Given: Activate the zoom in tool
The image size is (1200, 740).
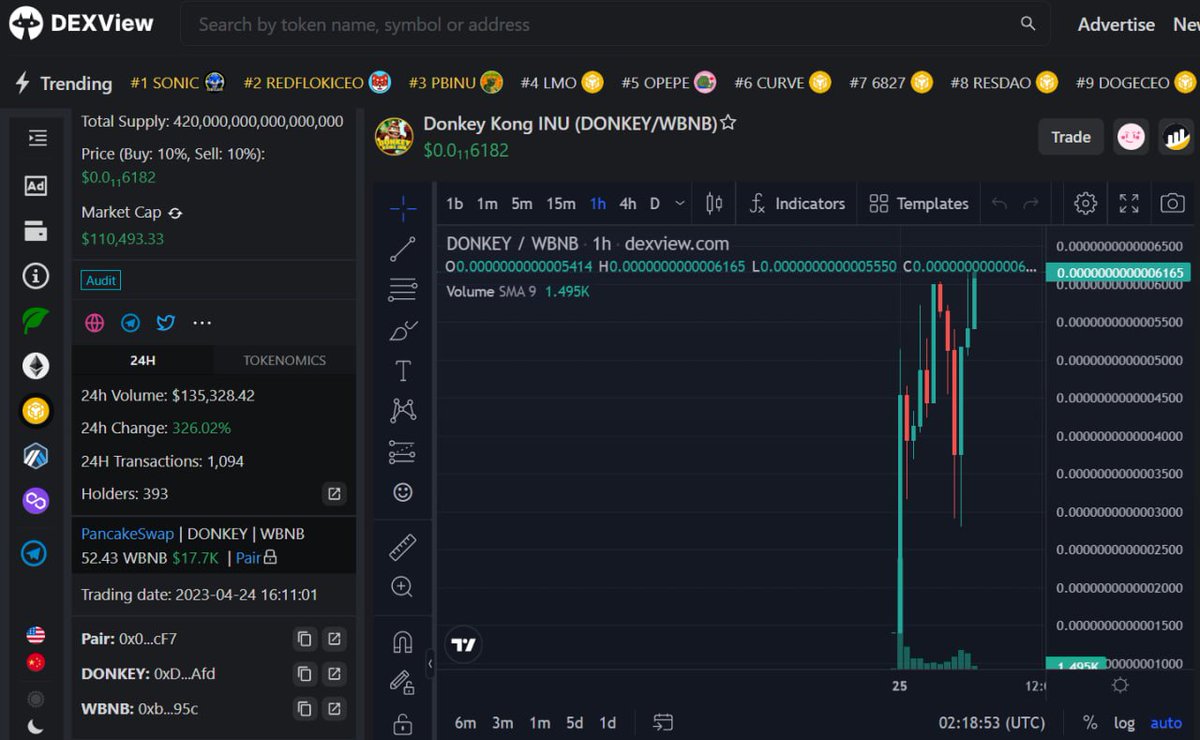Looking at the screenshot, I should 403,587.
